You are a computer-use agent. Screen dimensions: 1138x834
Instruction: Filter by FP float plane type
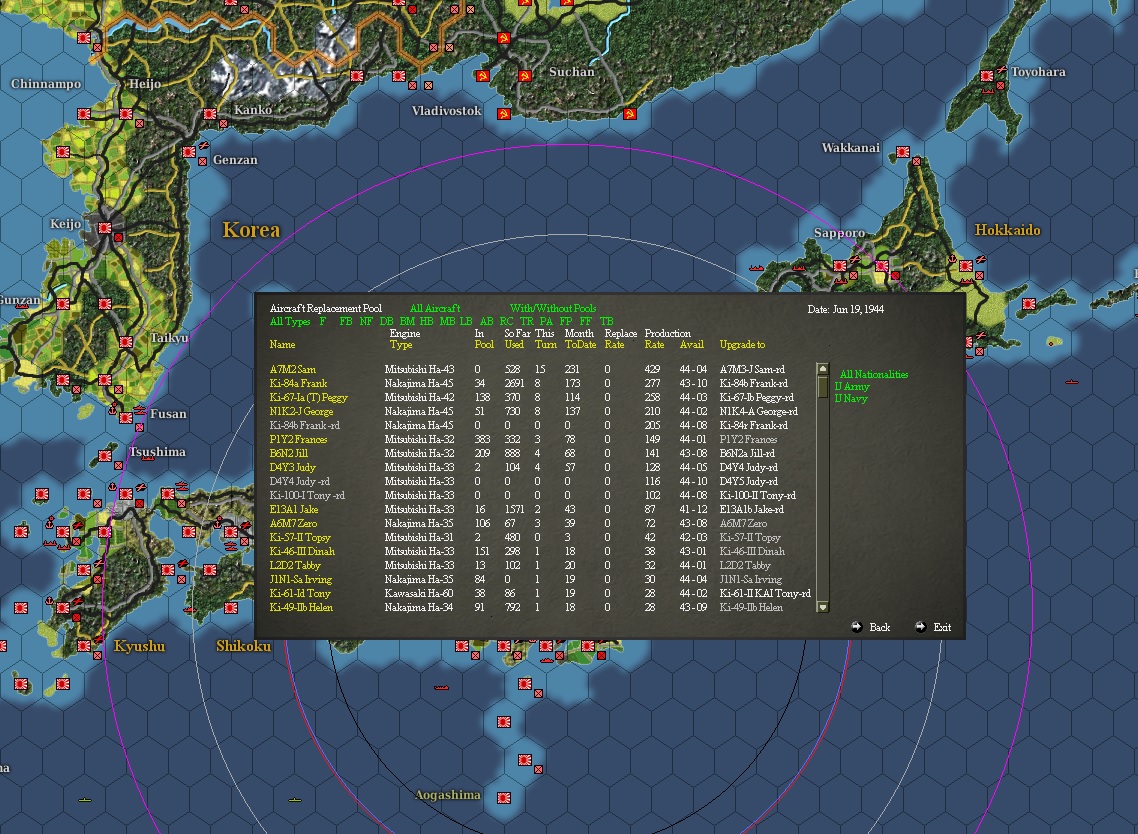pyautogui.click(x=565, y=321)
